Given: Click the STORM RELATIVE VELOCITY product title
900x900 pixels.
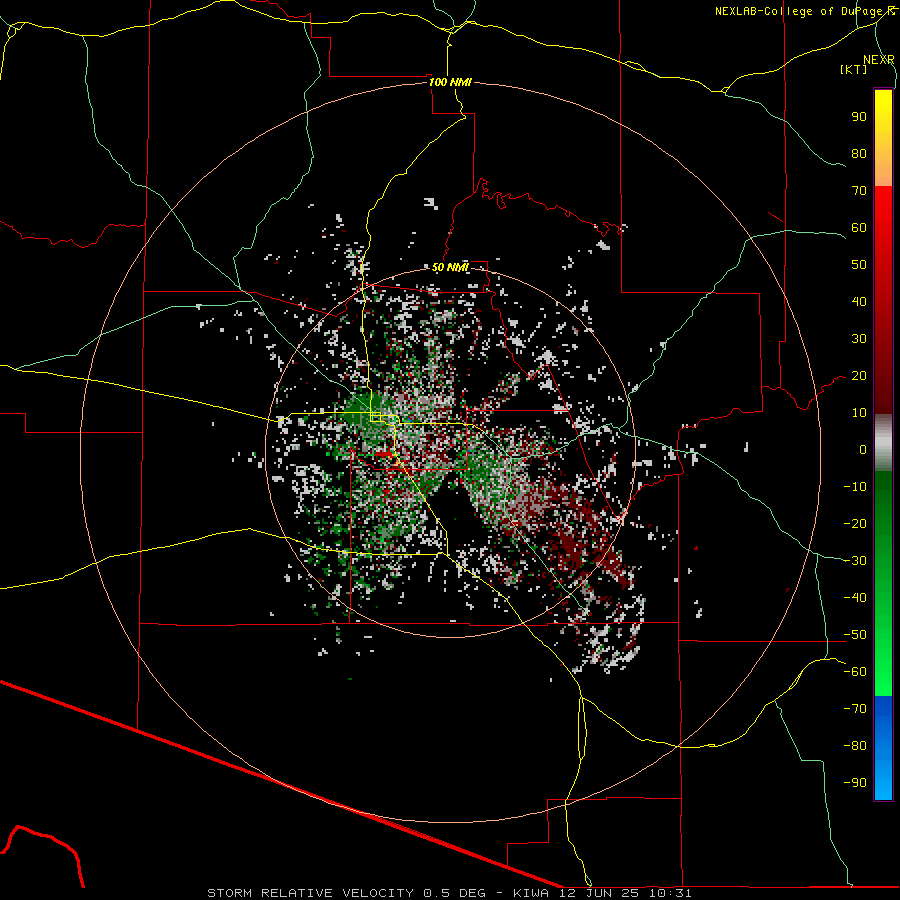Looking at the screenshot, I should (312, 893).
